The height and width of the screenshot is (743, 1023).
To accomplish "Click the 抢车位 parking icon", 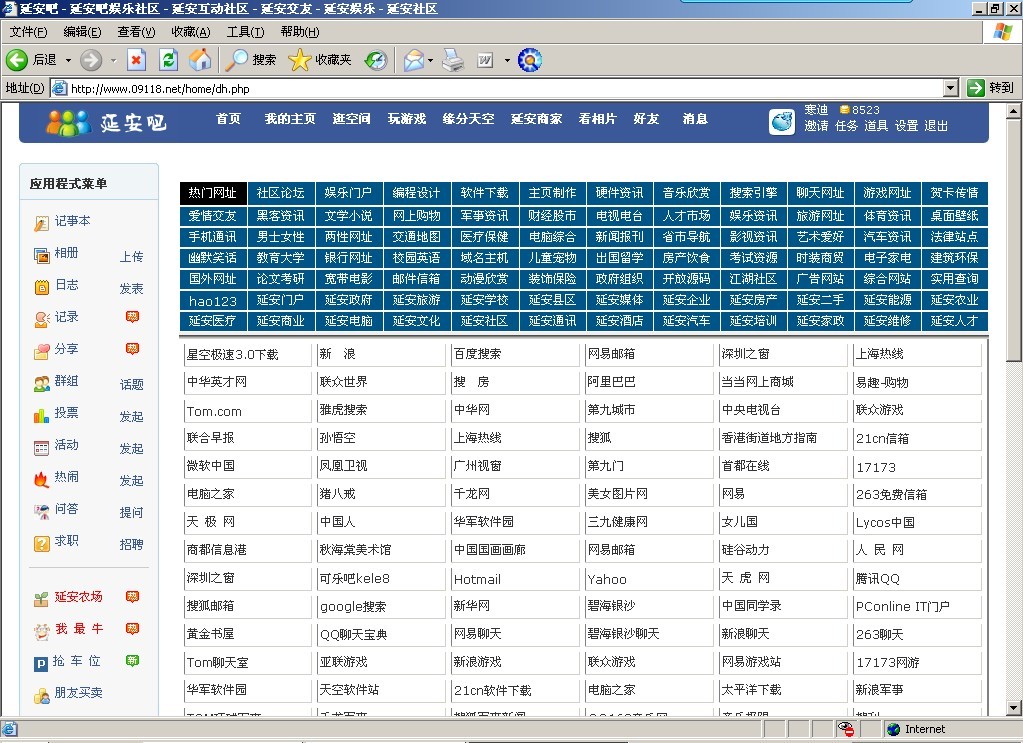I will [x=41, y=663].
